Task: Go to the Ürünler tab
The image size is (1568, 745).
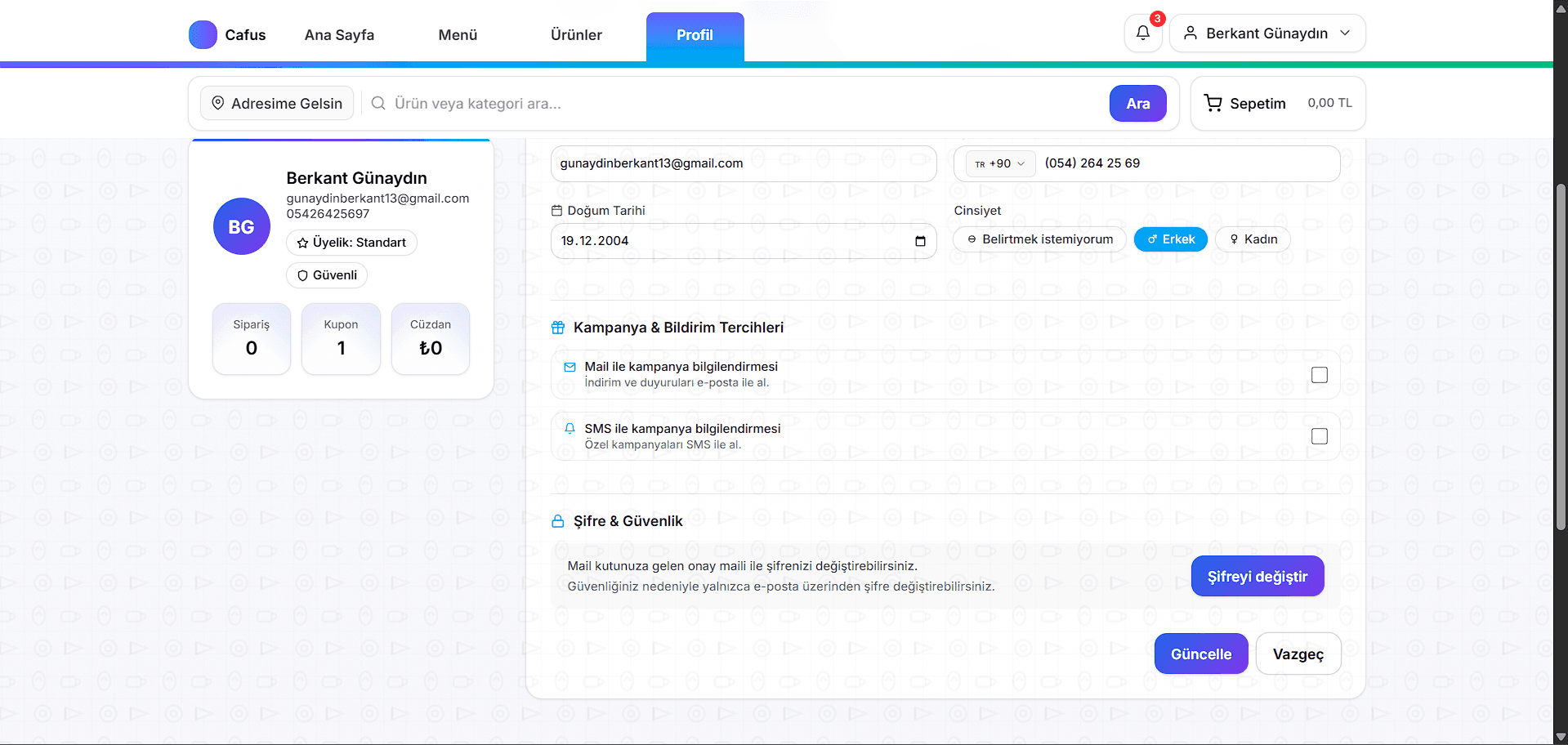Action: tap(576, 35)
